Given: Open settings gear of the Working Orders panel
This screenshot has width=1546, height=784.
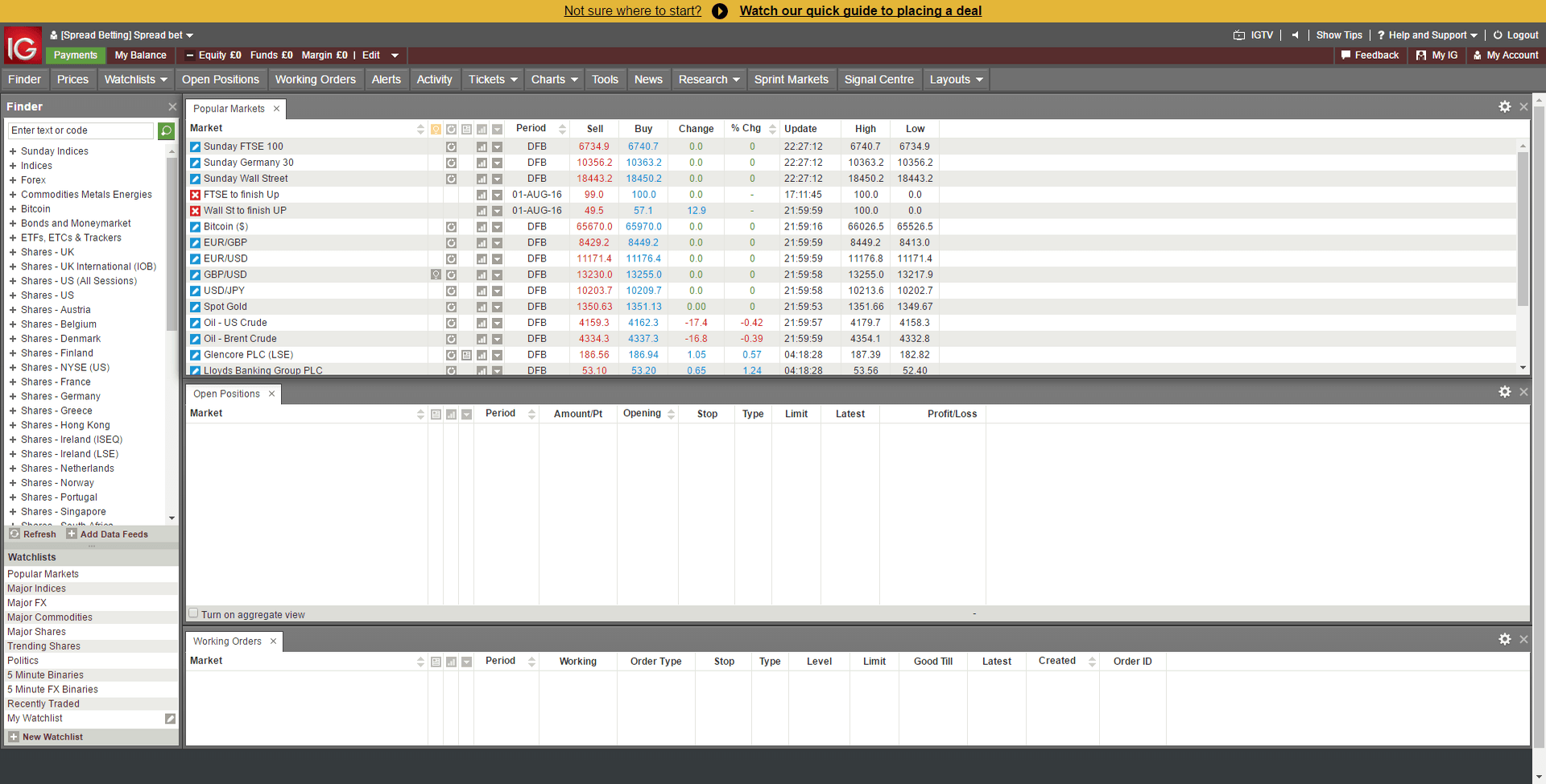Looking at the screenshot, I should tap(1504, 639).
